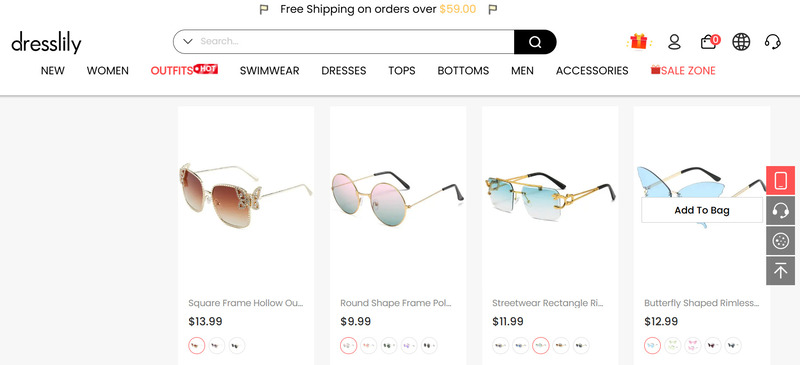This screenshot has height=365, width=800.
Task: Click the Streetwear Rectangle sunglasses product image
Action: click(x=550, y=199)
